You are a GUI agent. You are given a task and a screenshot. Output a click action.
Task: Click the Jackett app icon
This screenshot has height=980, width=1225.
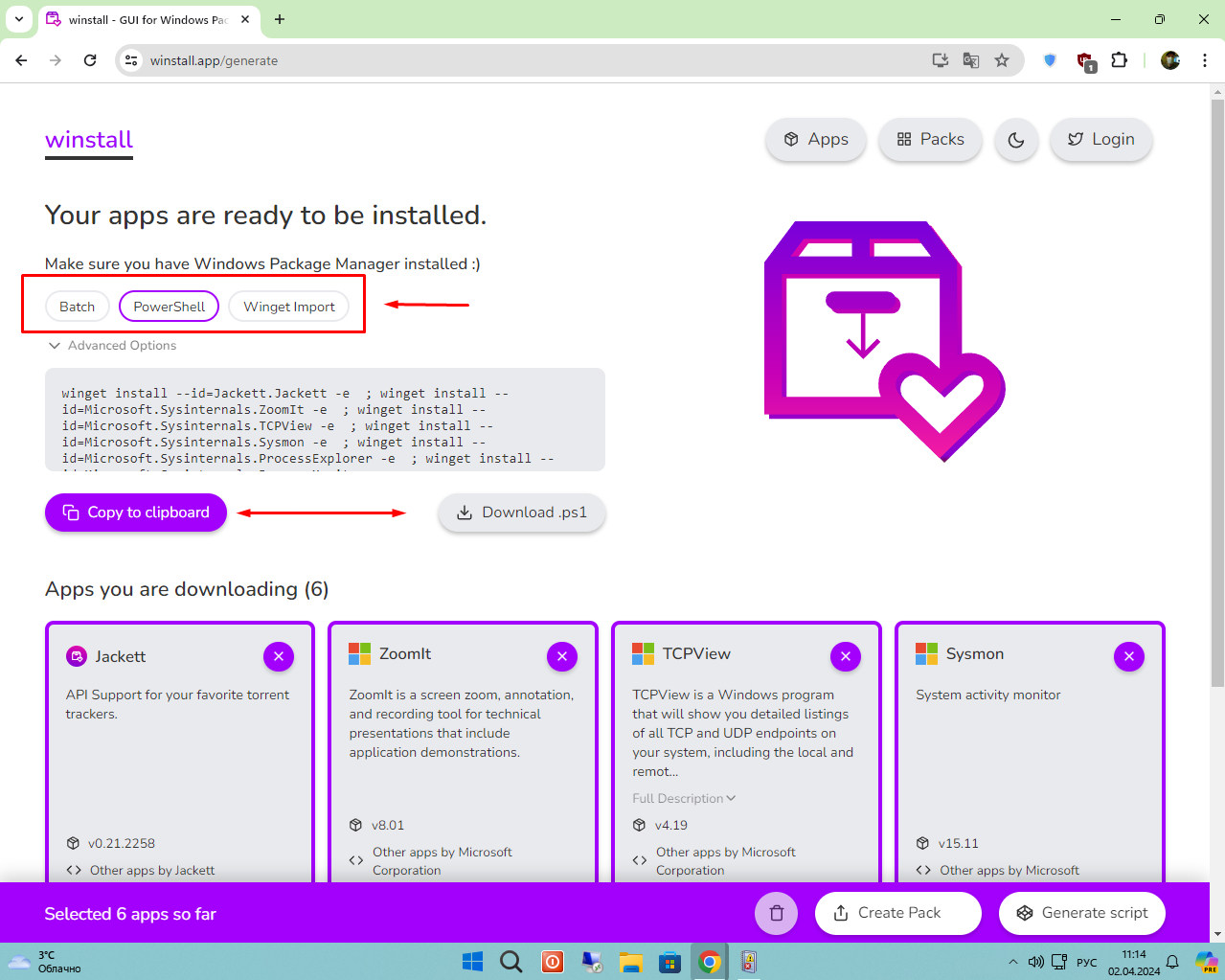click(77, 656)
